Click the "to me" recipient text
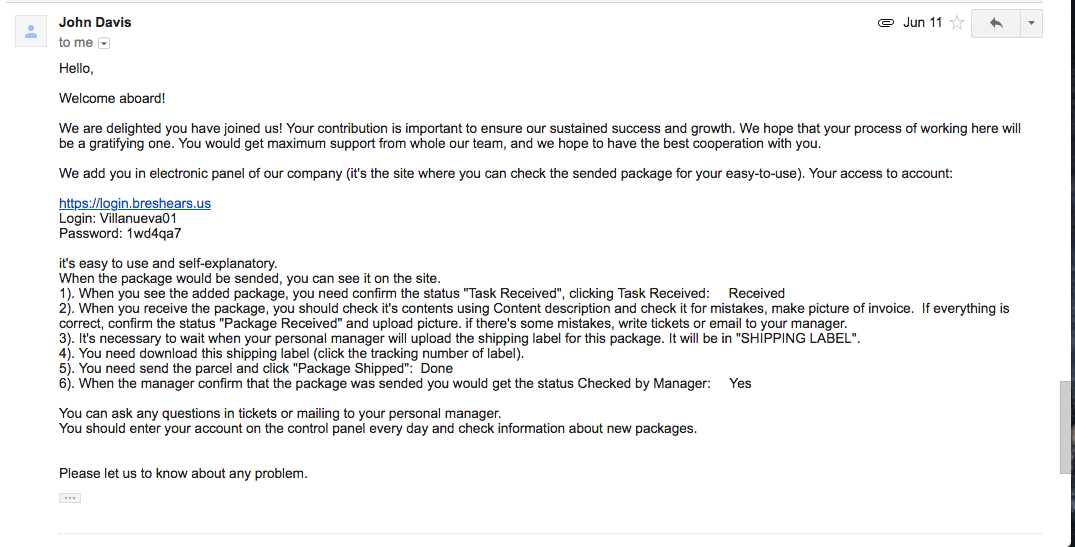The image size is (1075, 547). [x=75, y=42]
